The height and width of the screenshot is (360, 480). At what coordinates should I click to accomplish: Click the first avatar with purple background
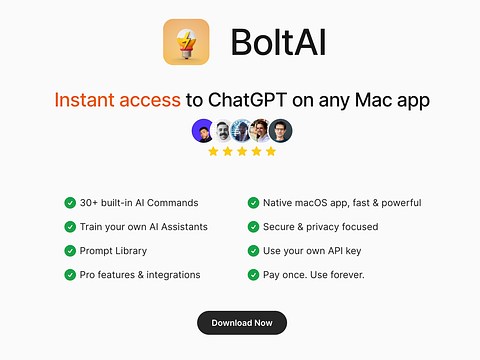click(202, 131)
